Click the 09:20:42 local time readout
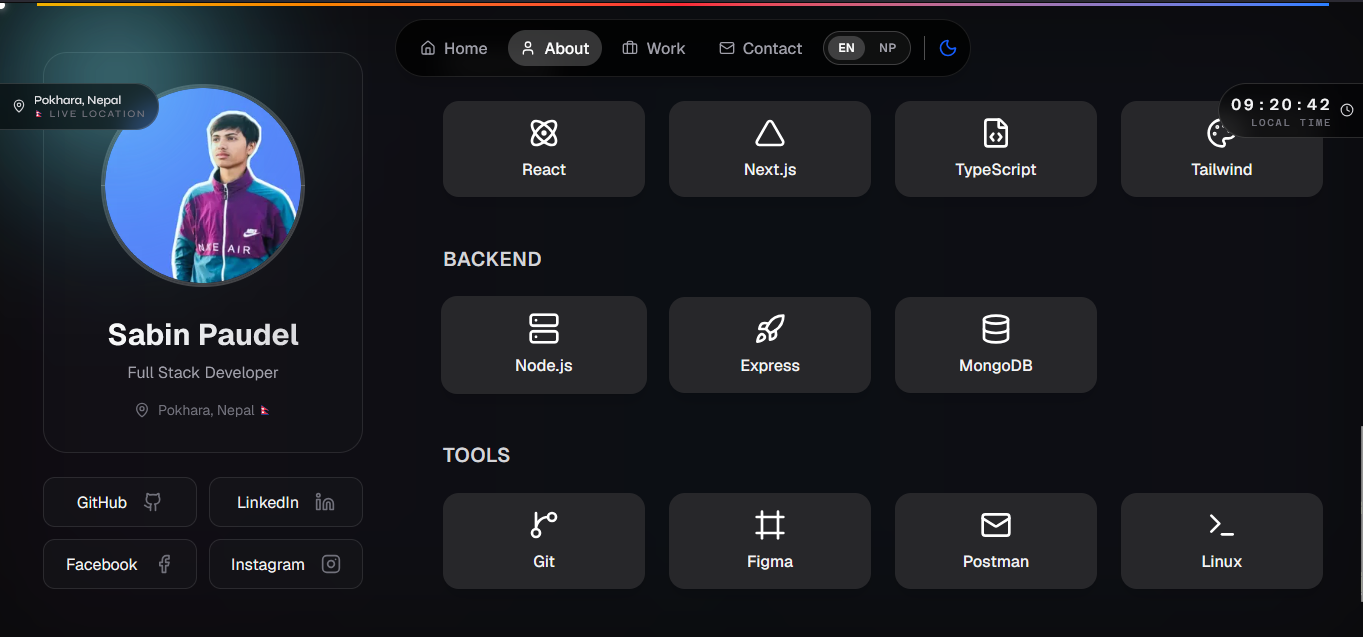1363x637 pixels. (x=1281, y=104)
